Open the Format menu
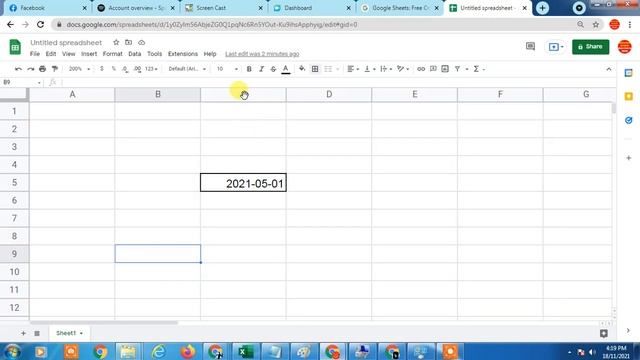 point(113,54)
